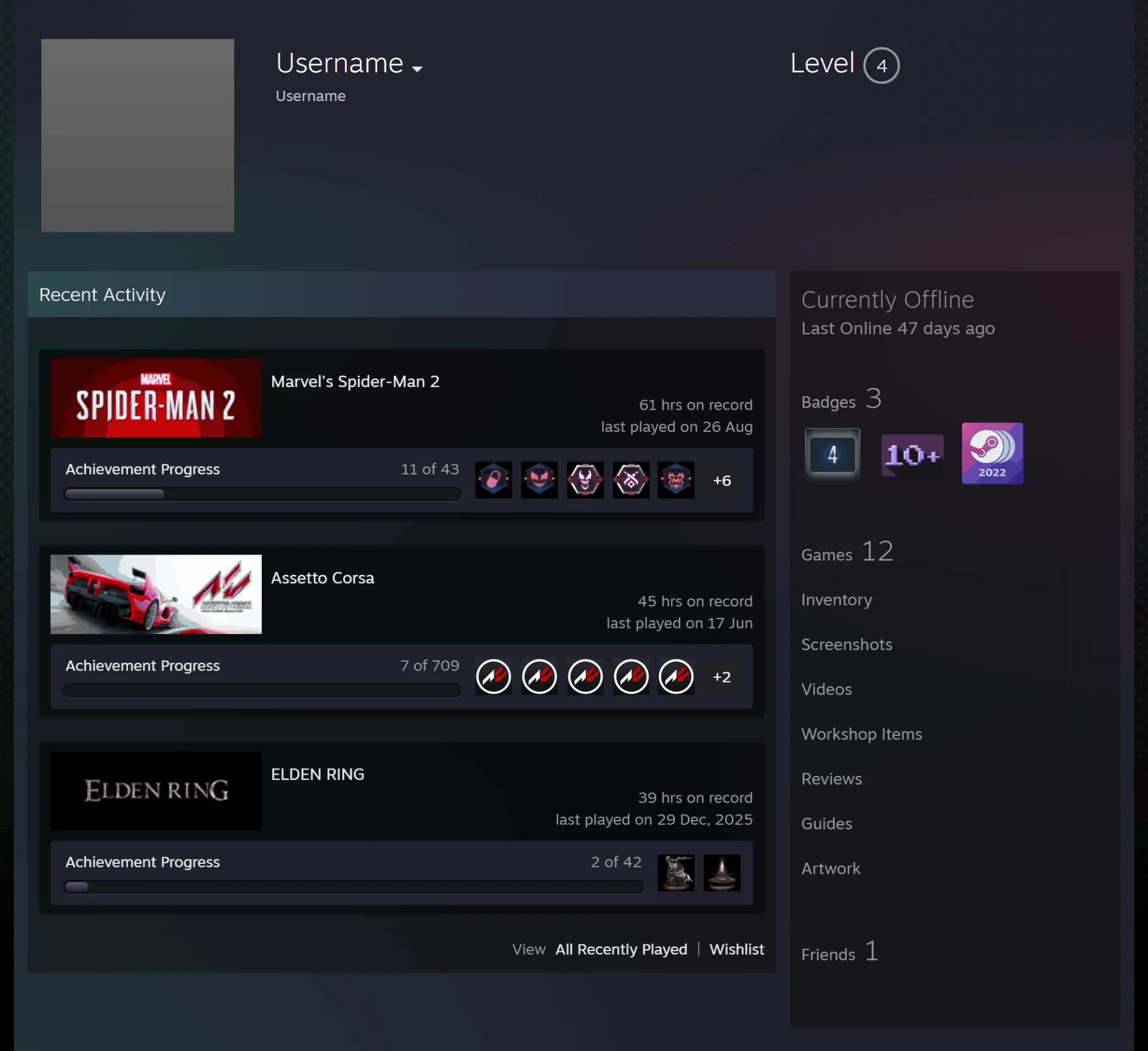Viewport: 1148px width, 1051px height.
Task: Open the Wishlist link
Action: tap(737, 949)
